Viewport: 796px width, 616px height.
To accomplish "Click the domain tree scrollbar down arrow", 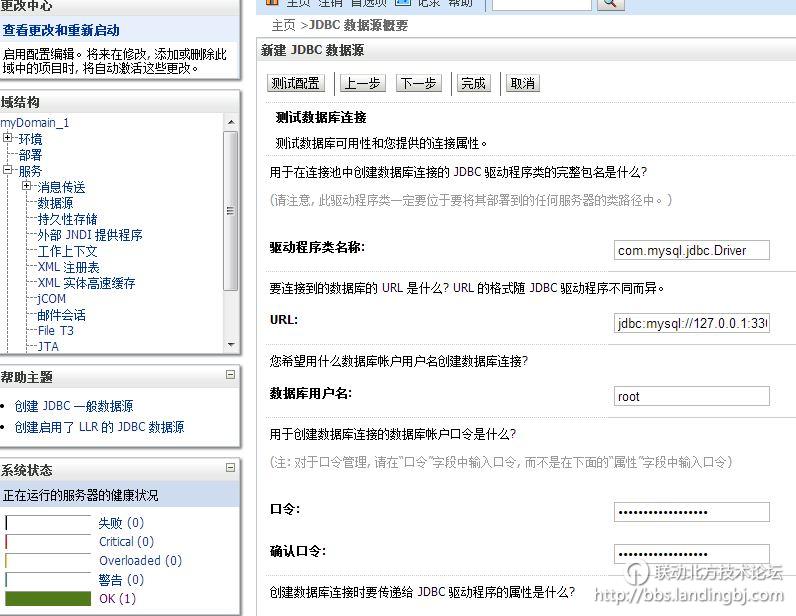I will point(230,345).
